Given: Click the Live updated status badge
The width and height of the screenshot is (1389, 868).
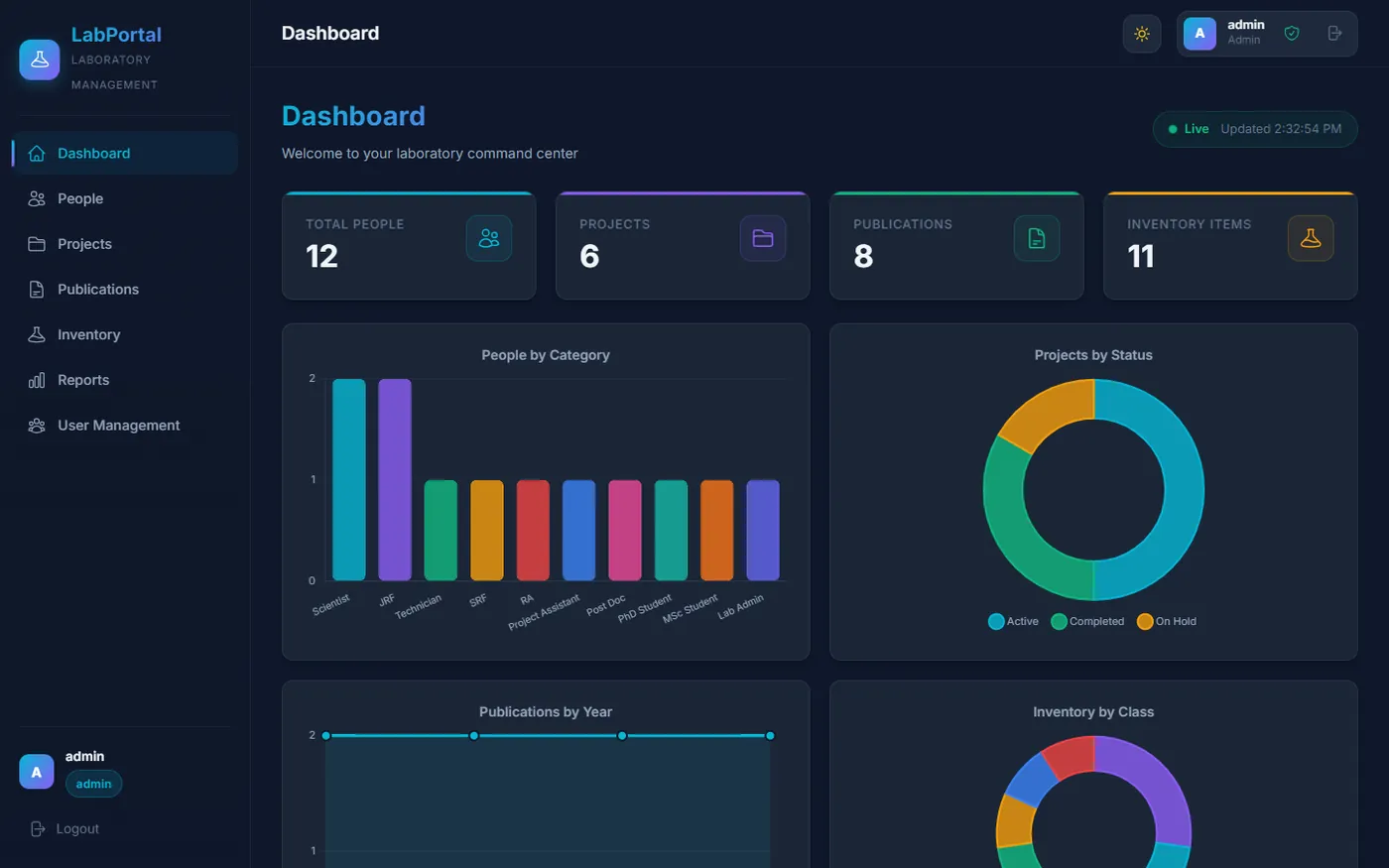Looking at the screenshot, I should [x=1255, y=129].
